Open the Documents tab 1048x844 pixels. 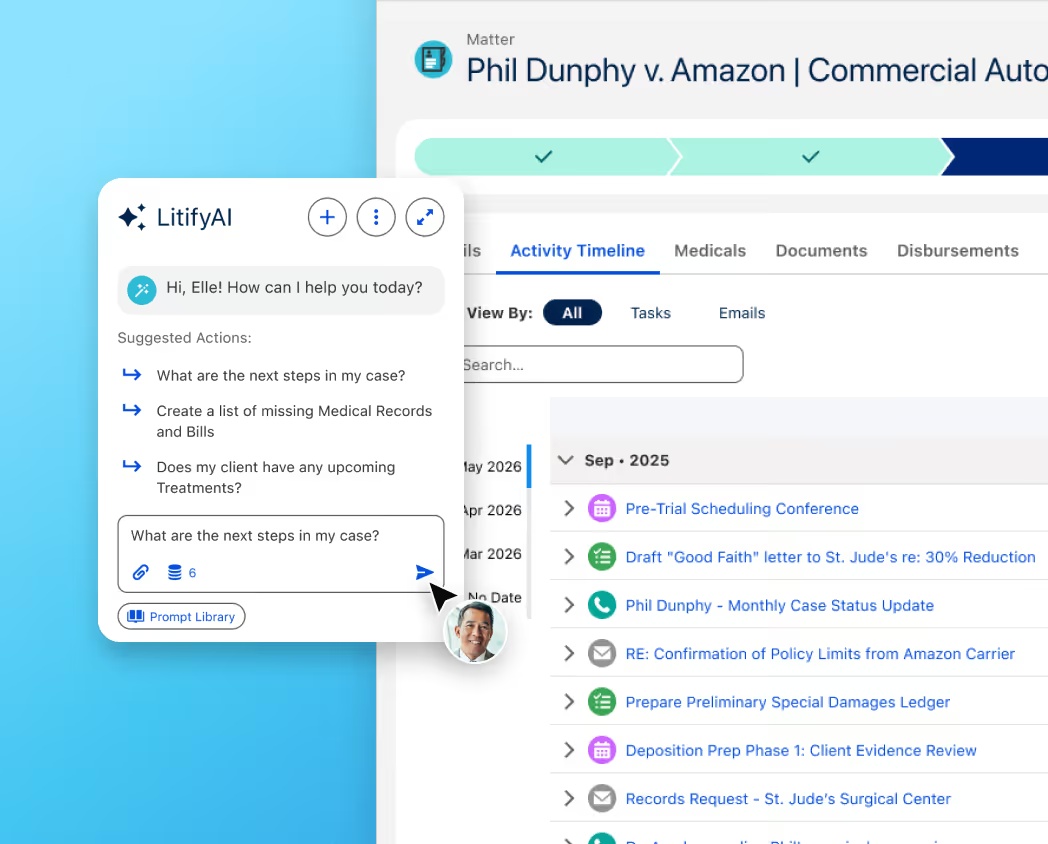821,251
